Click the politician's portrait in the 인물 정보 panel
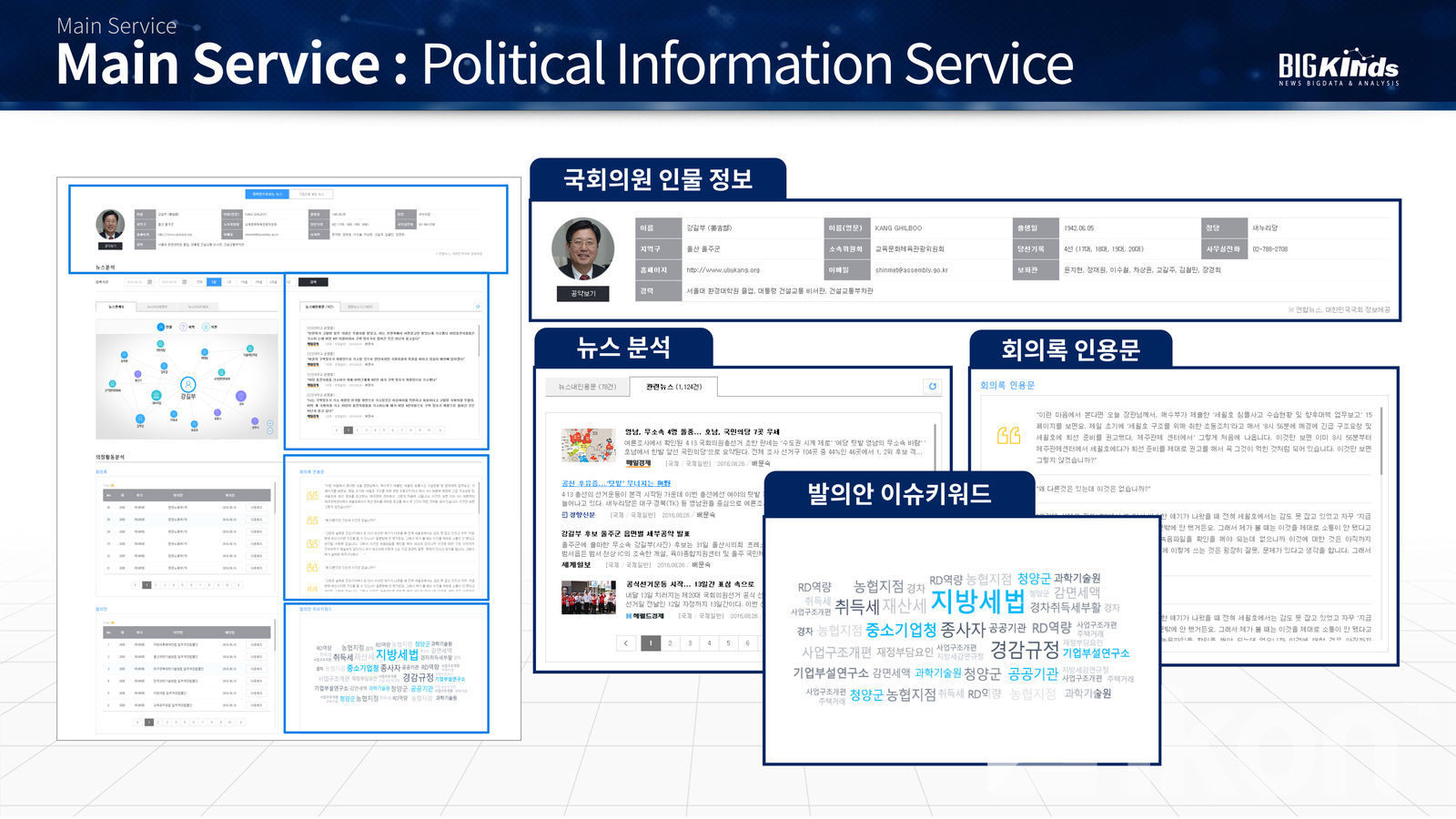 [x=582, y=248]
